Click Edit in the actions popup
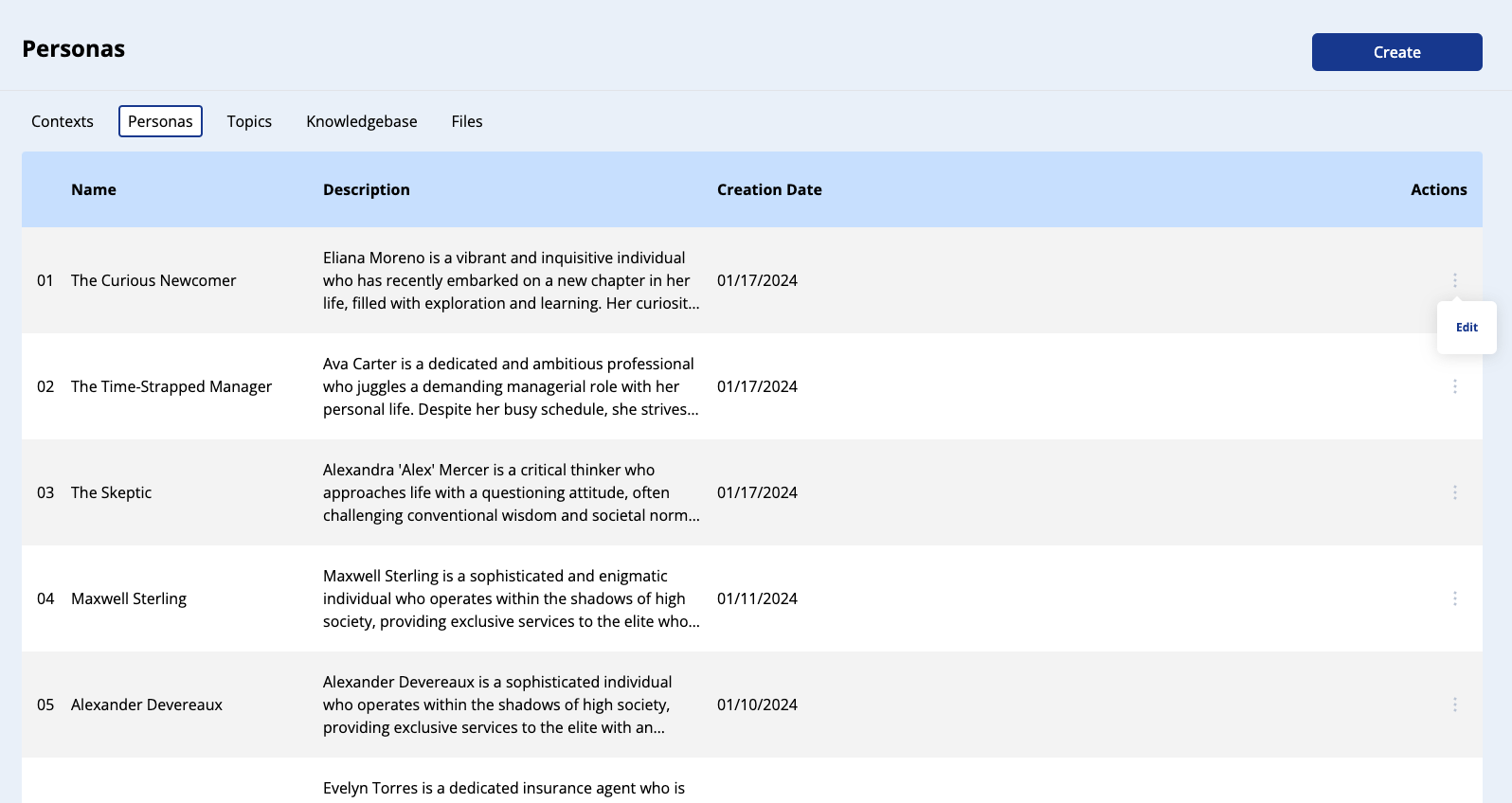The image size is (1512, 803). (x=1466, y=328)
